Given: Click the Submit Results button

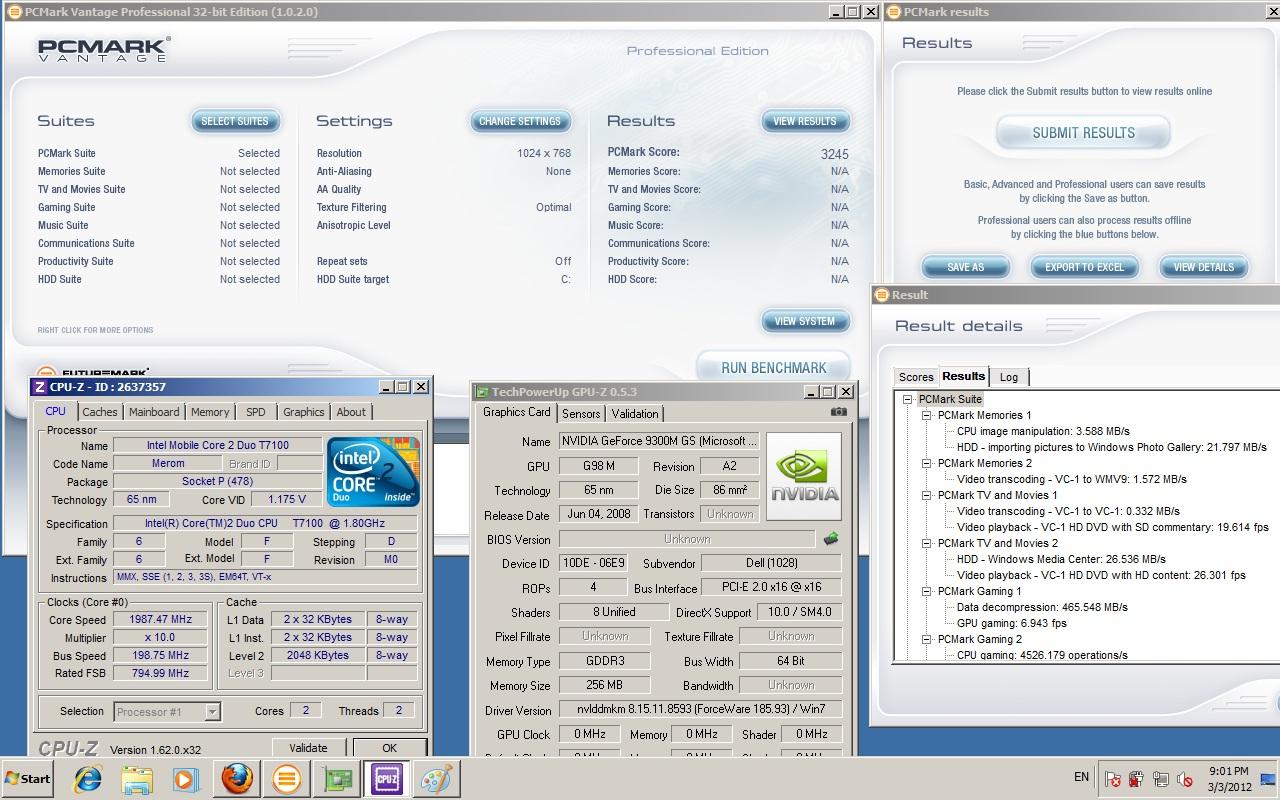Looking at the screenshot, I should click(x=1084, y=133).
